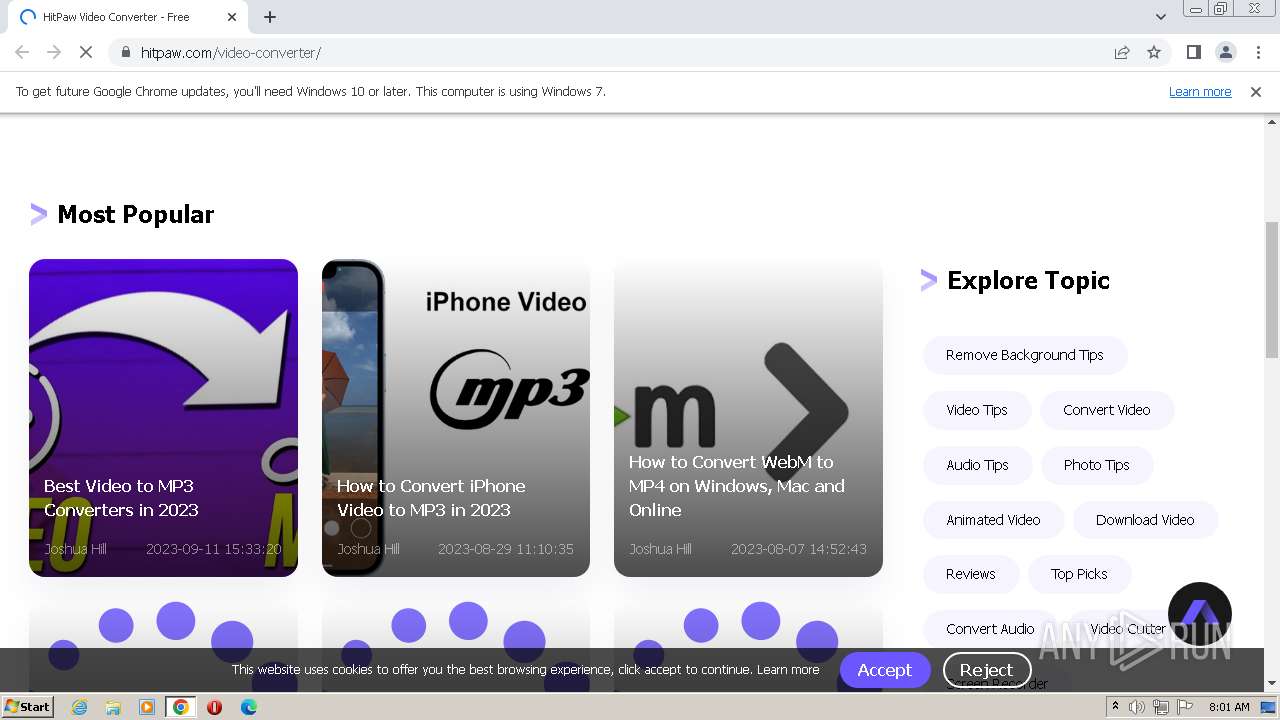Screen dimensions: 1280x720
Task: Select the Download Video topic
Action: (1145, 520)
